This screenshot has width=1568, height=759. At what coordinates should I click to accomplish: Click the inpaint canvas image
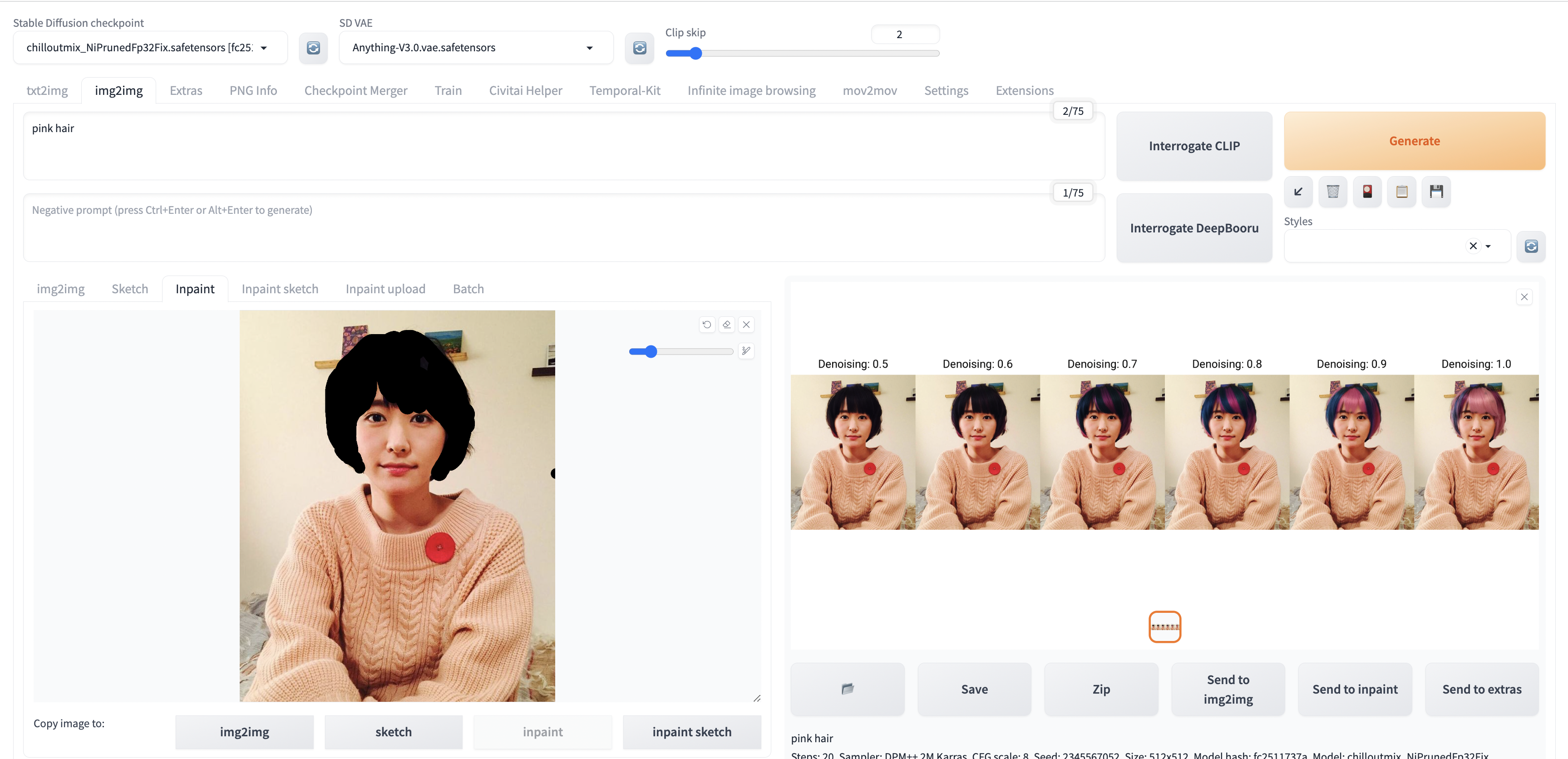(x=397, y=506)
